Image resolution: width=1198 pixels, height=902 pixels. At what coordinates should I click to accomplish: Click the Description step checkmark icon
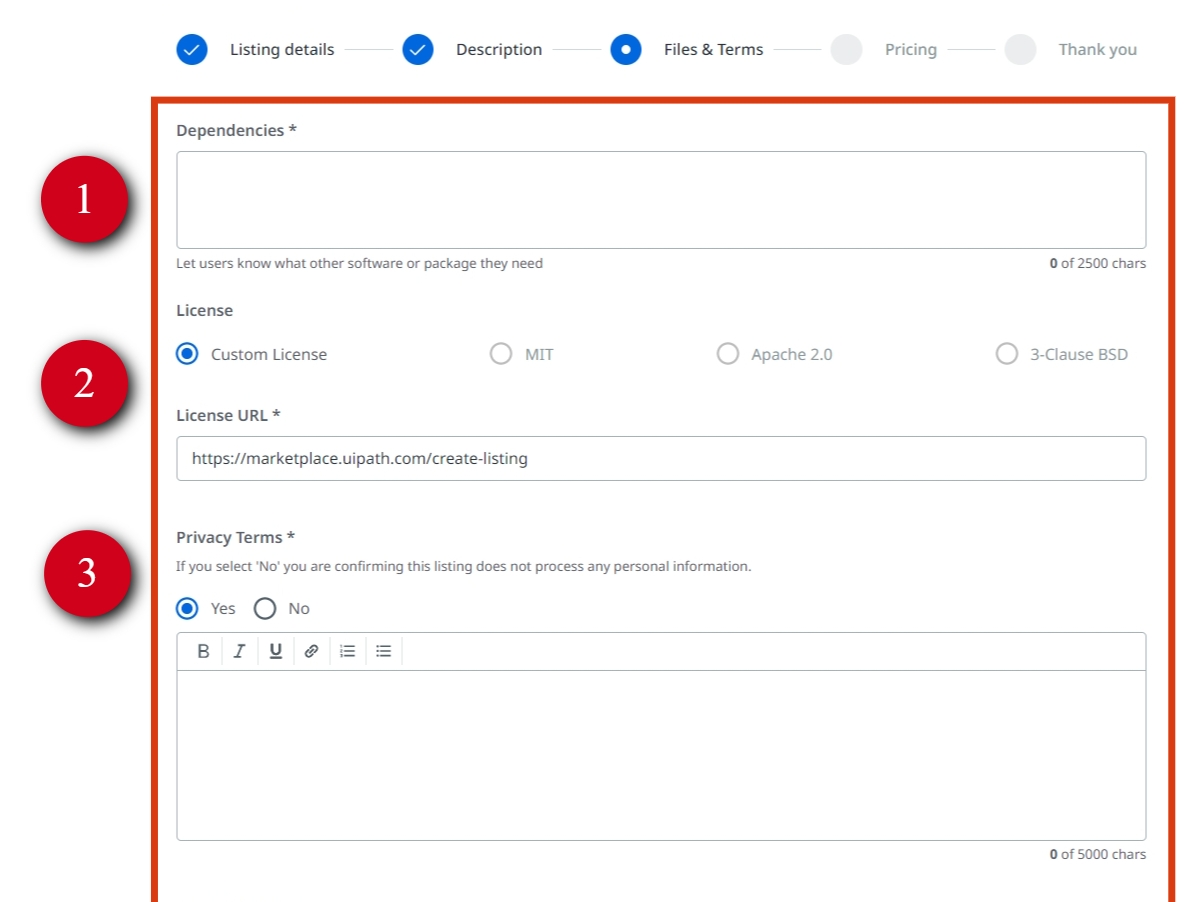point(418,49)
